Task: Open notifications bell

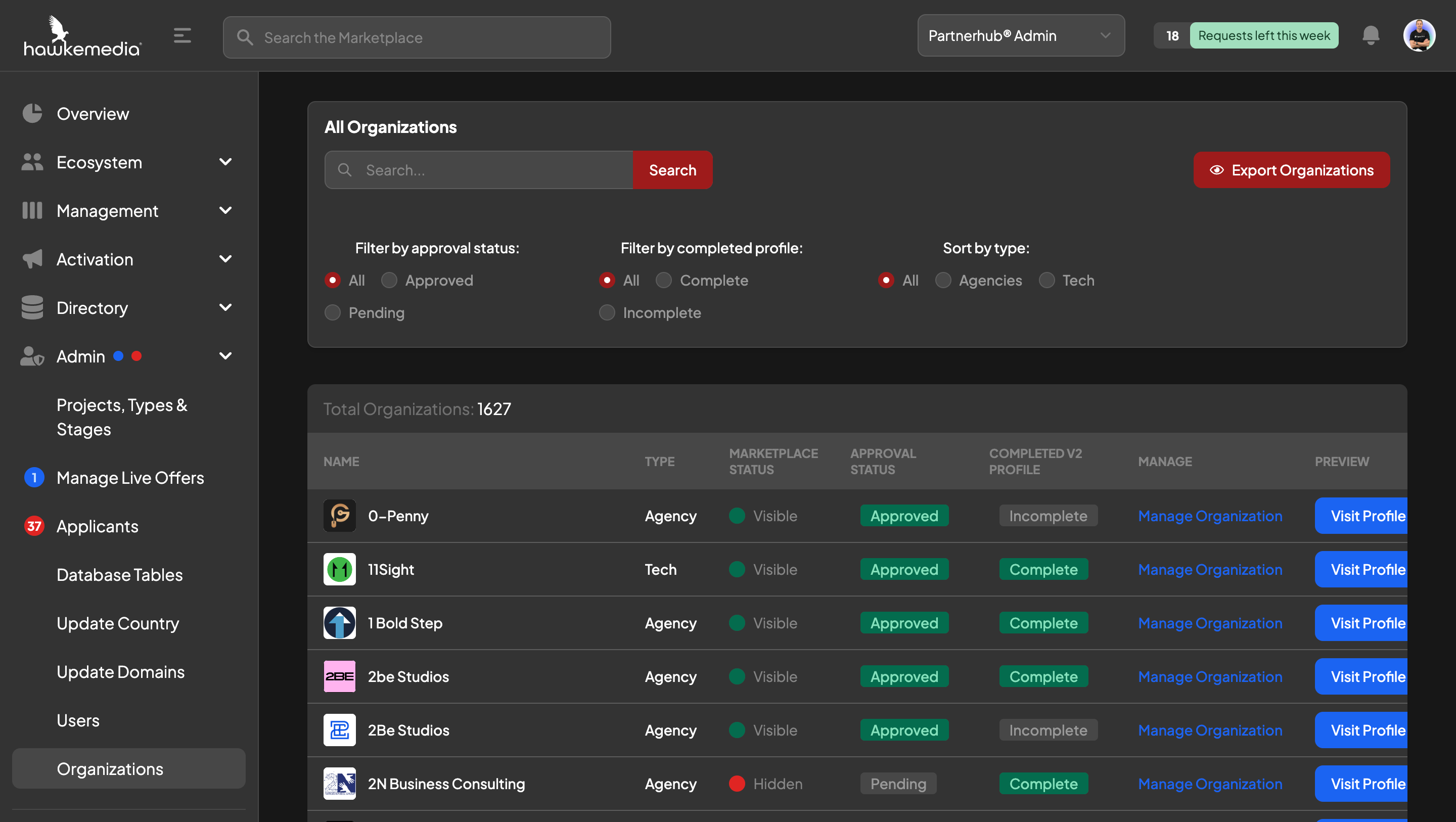Action: (1371, 35)
